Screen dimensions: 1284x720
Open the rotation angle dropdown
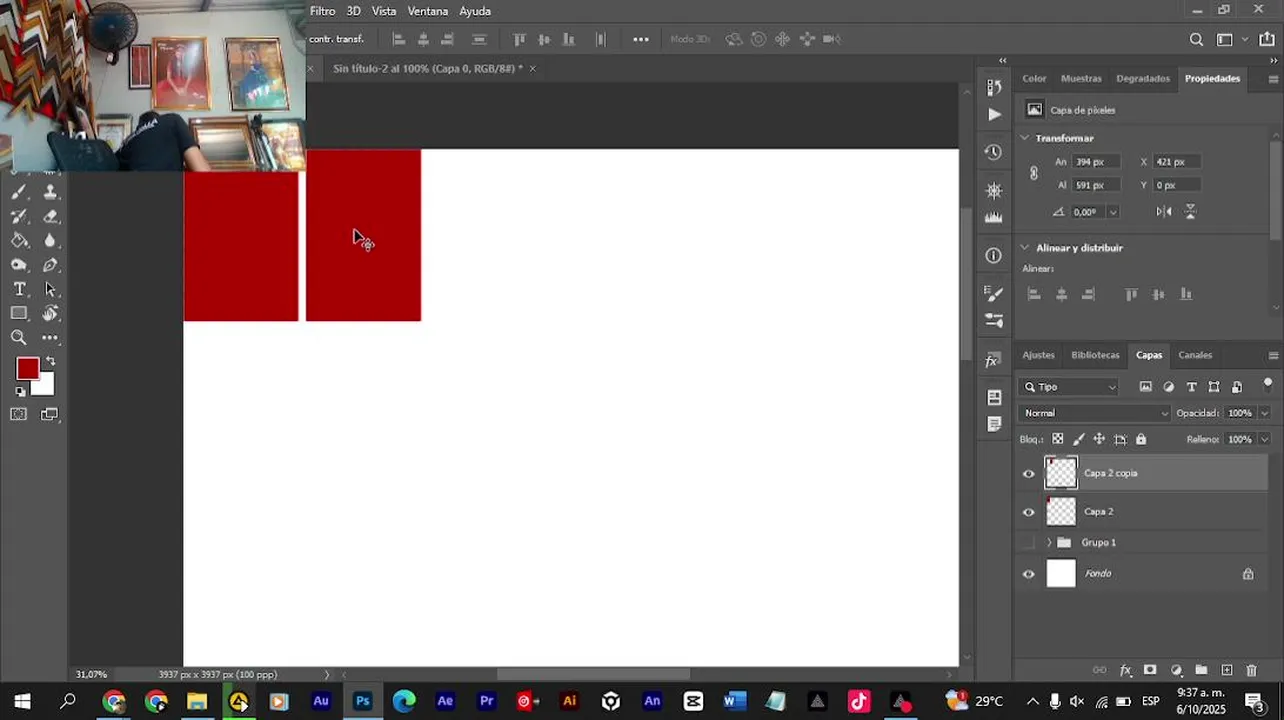click(x=1113, y=212)
